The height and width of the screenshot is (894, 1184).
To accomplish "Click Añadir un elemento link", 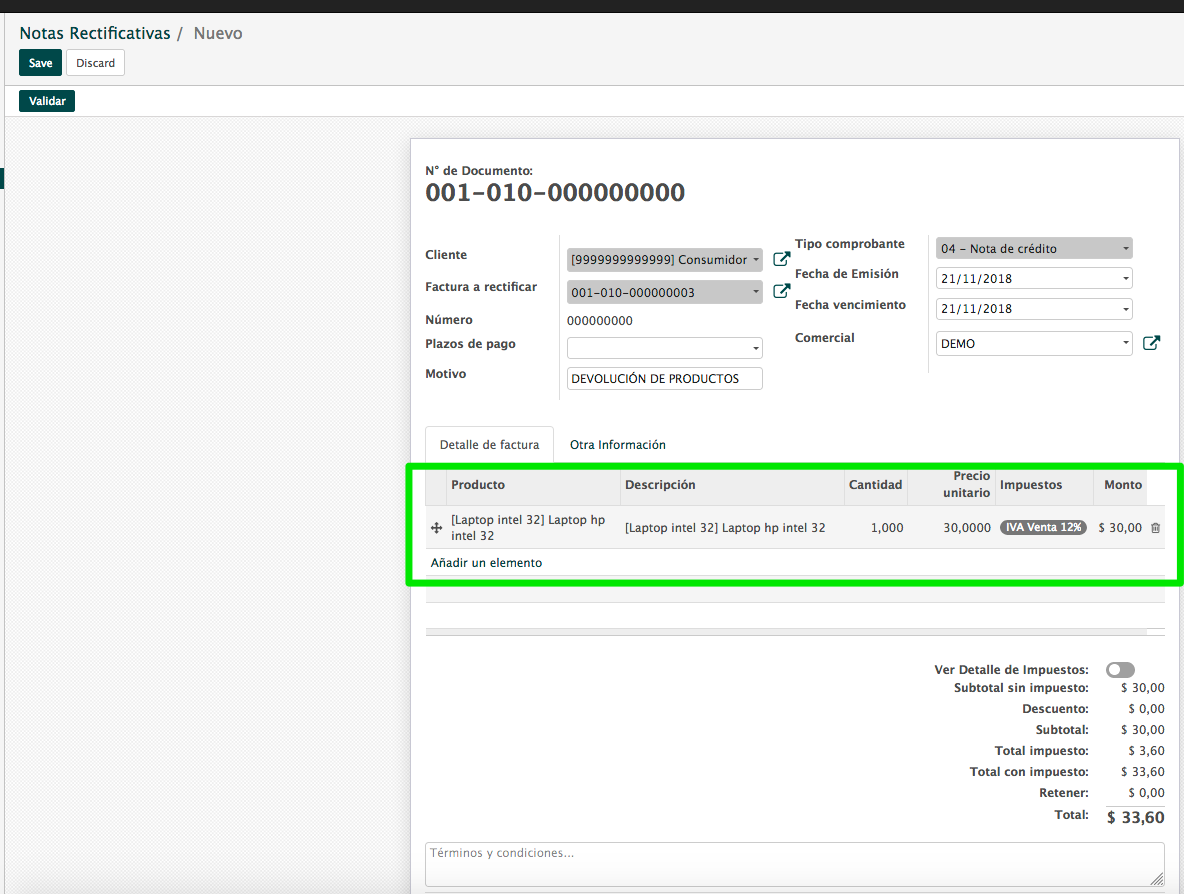I will tap(486, 563).
